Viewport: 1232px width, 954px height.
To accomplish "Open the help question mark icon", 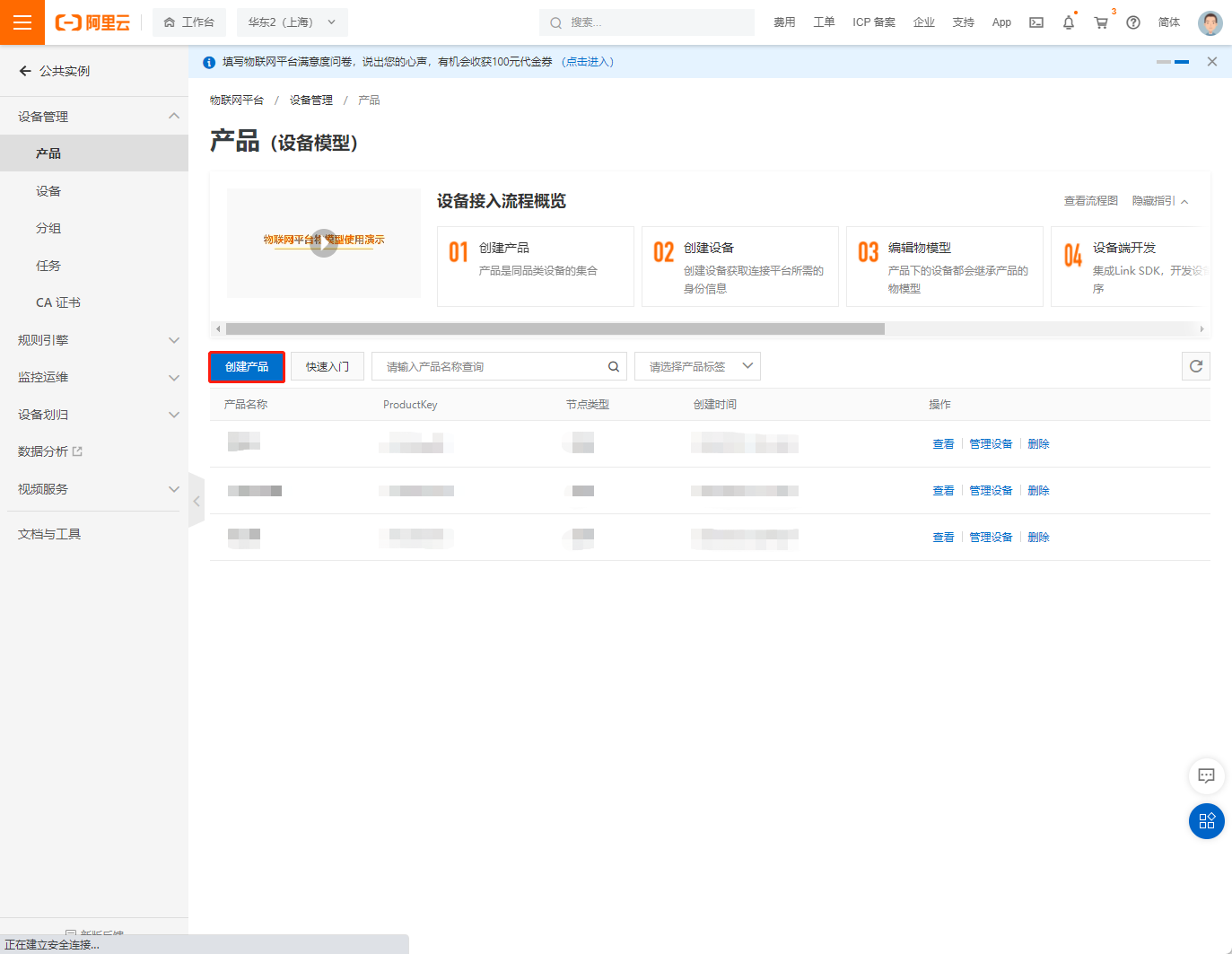I will click(1132, 22).
